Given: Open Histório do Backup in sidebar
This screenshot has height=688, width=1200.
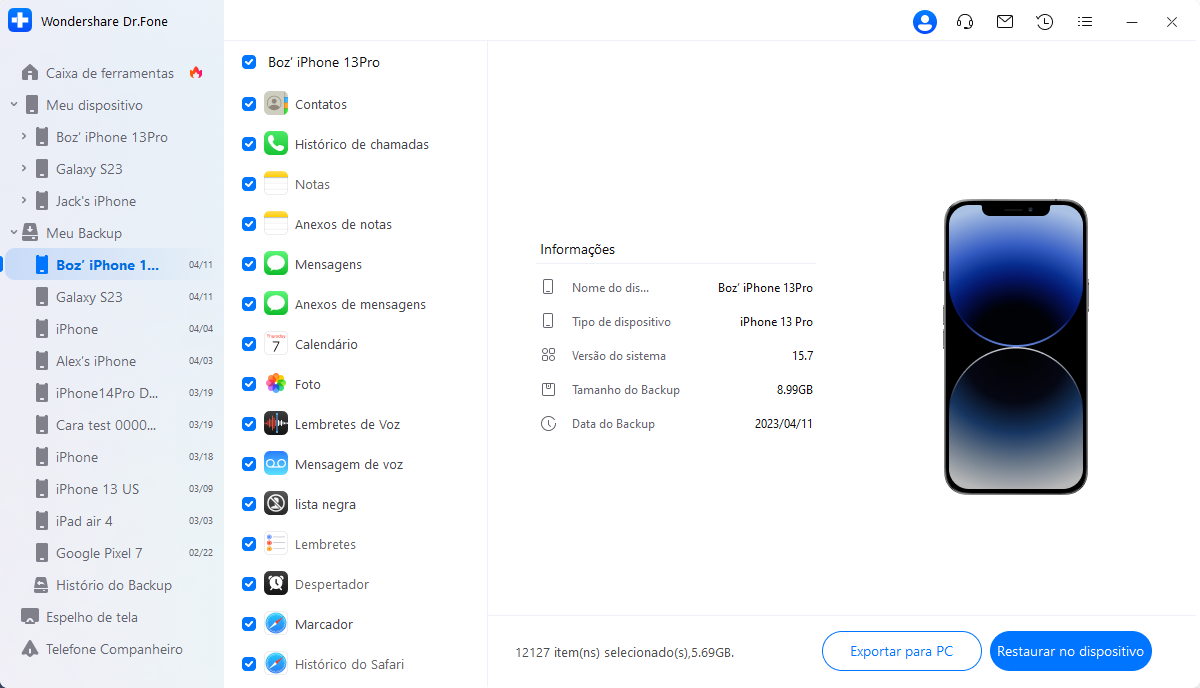Looking at the screenshot, I should [112, 585].
